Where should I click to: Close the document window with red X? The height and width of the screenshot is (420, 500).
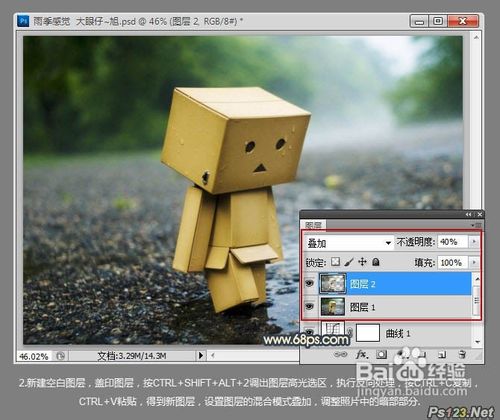pos(463,21)
